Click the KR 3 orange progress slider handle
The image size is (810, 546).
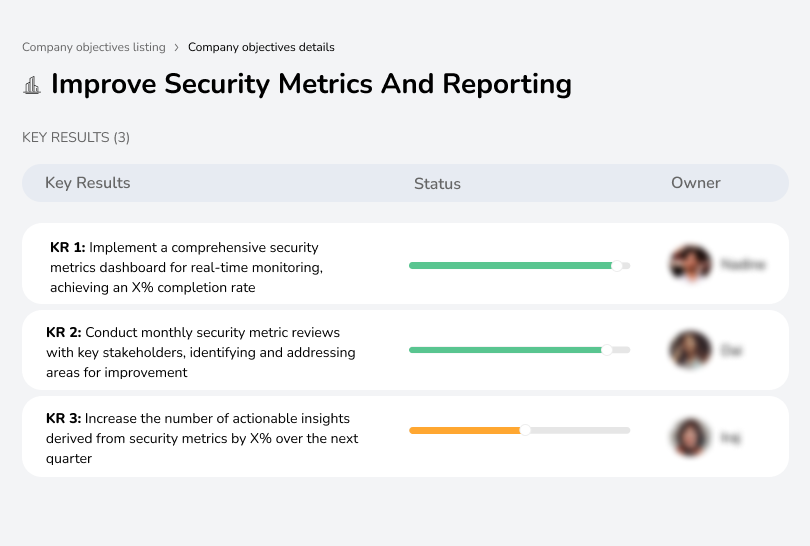[525, 430]
